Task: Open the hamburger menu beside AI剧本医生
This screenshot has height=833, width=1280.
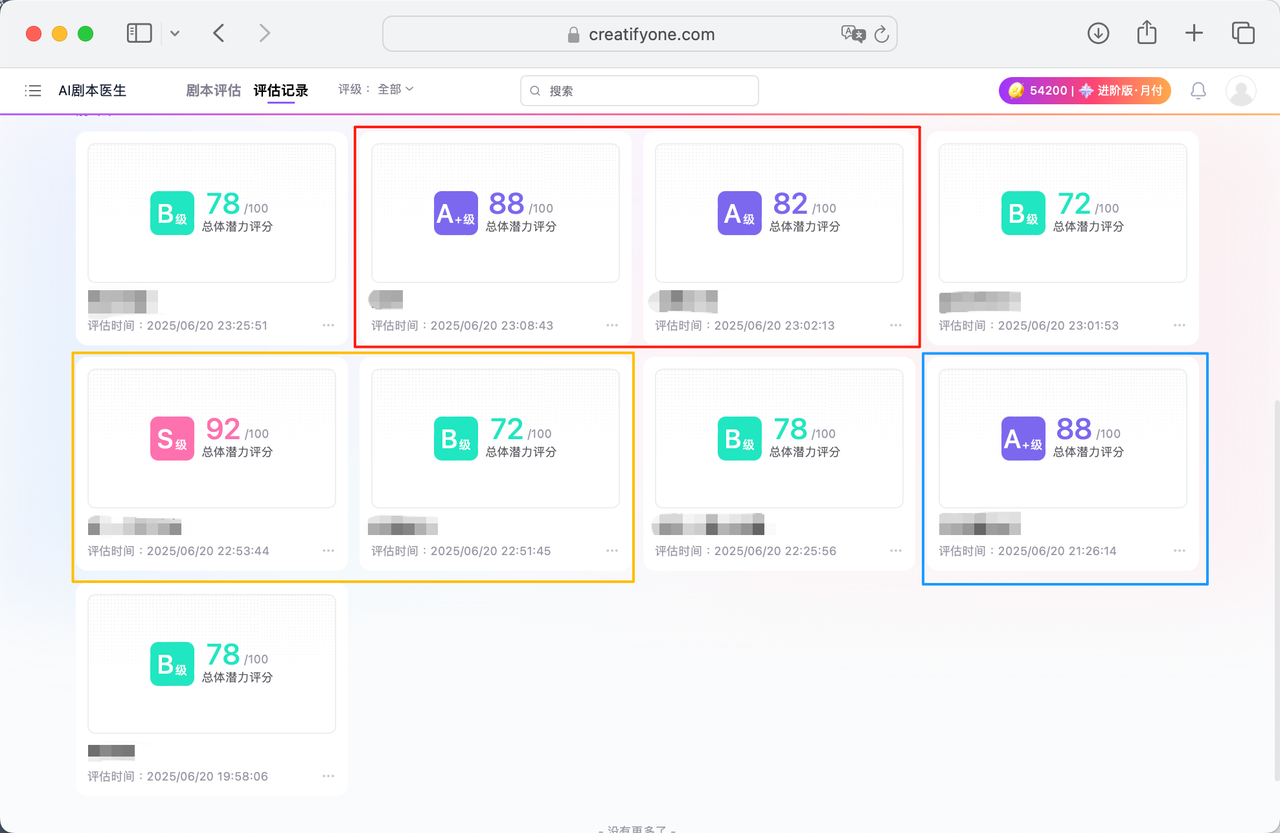Action: click(x=33, y=91)
